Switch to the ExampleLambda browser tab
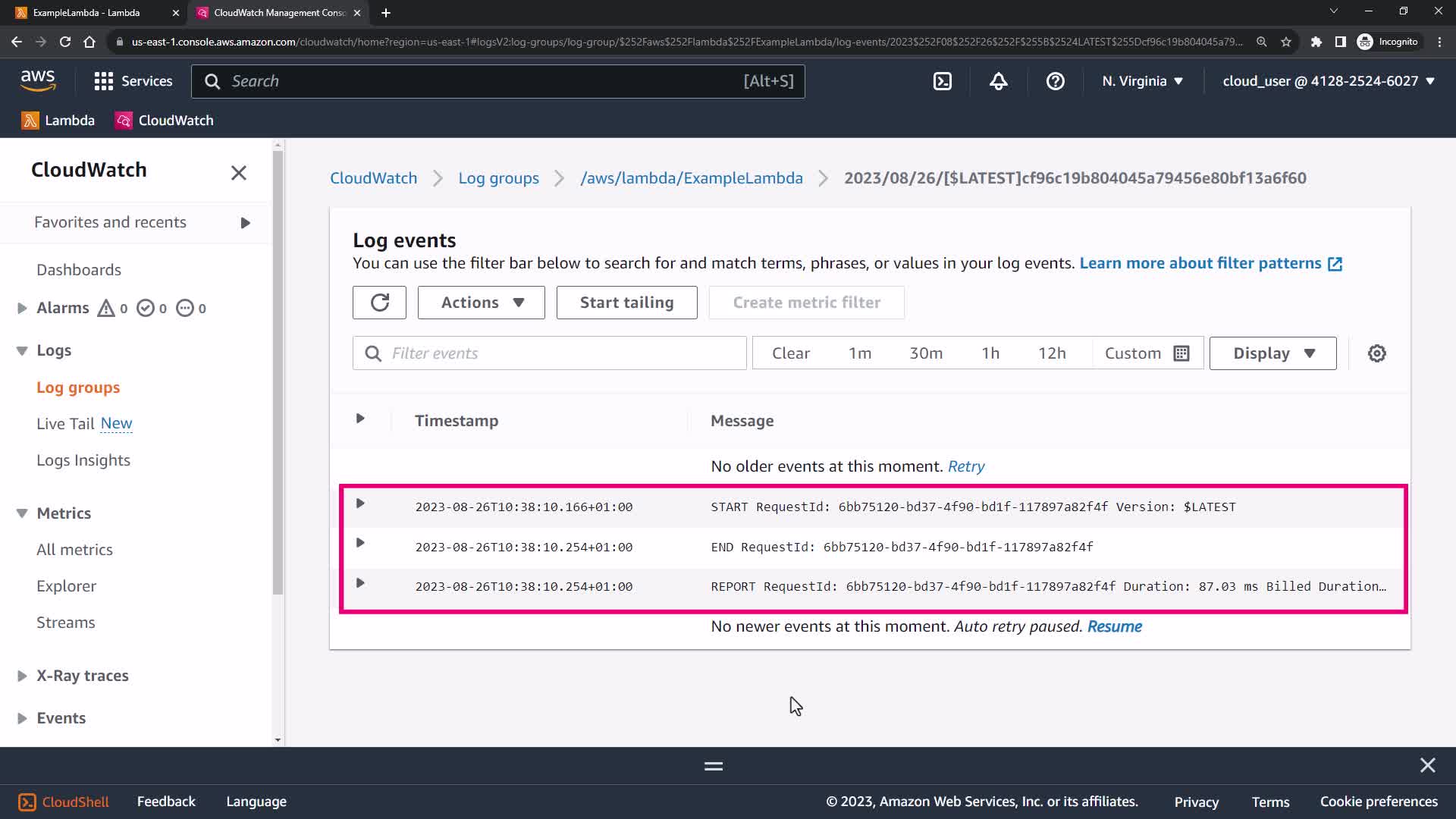This screenshot has height=819, width=1456. tap(86, 13)
